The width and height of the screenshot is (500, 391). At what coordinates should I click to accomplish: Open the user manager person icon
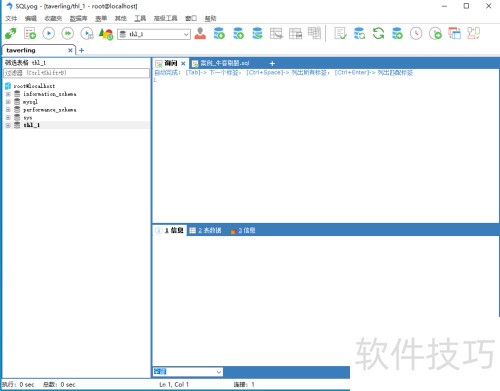pos(200,33)
